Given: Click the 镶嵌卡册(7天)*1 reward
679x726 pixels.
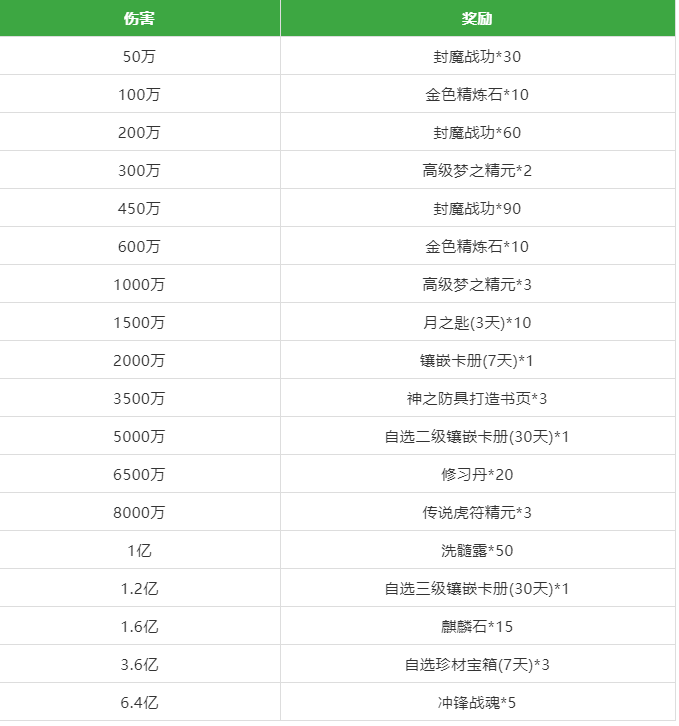Looking at the screenshot, I should click(x=478, y=360).
